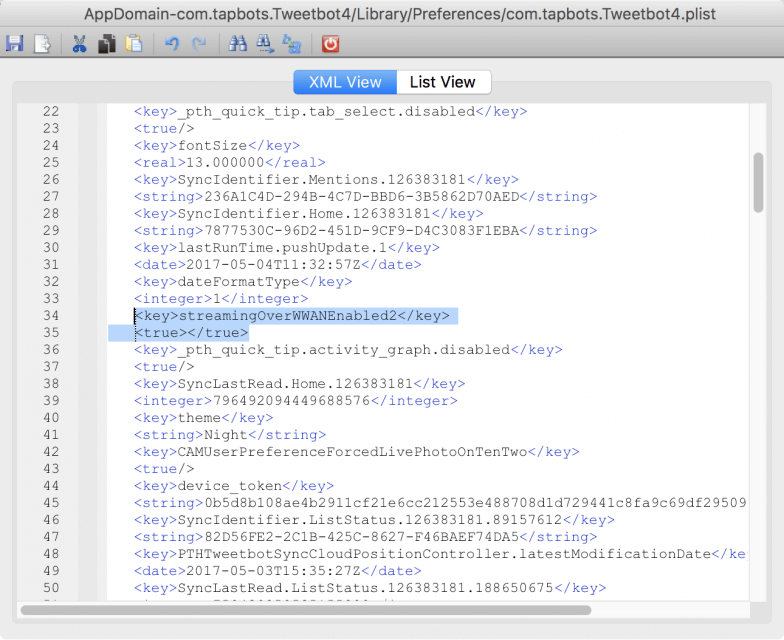Click the theme key line

tap(204, 418)
